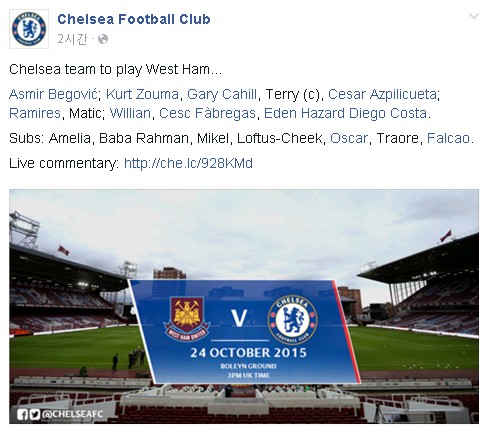Open Kurt Zouma tagged link

(x=142, y=94)
